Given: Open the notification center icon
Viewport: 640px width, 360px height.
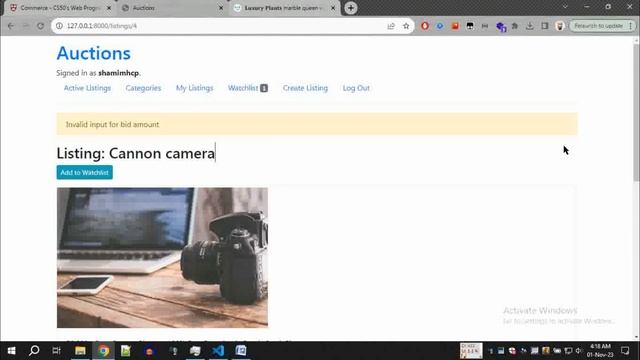Looking at the screenshot, I should pyautogui.click(x=625, y=351).
